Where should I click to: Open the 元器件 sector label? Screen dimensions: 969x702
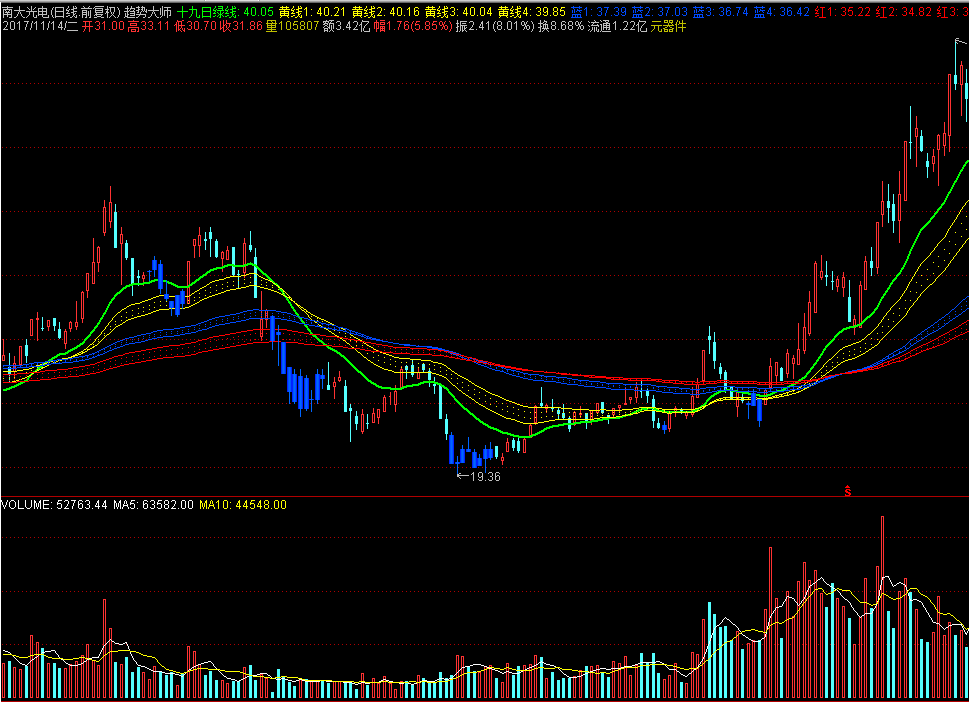668,27
